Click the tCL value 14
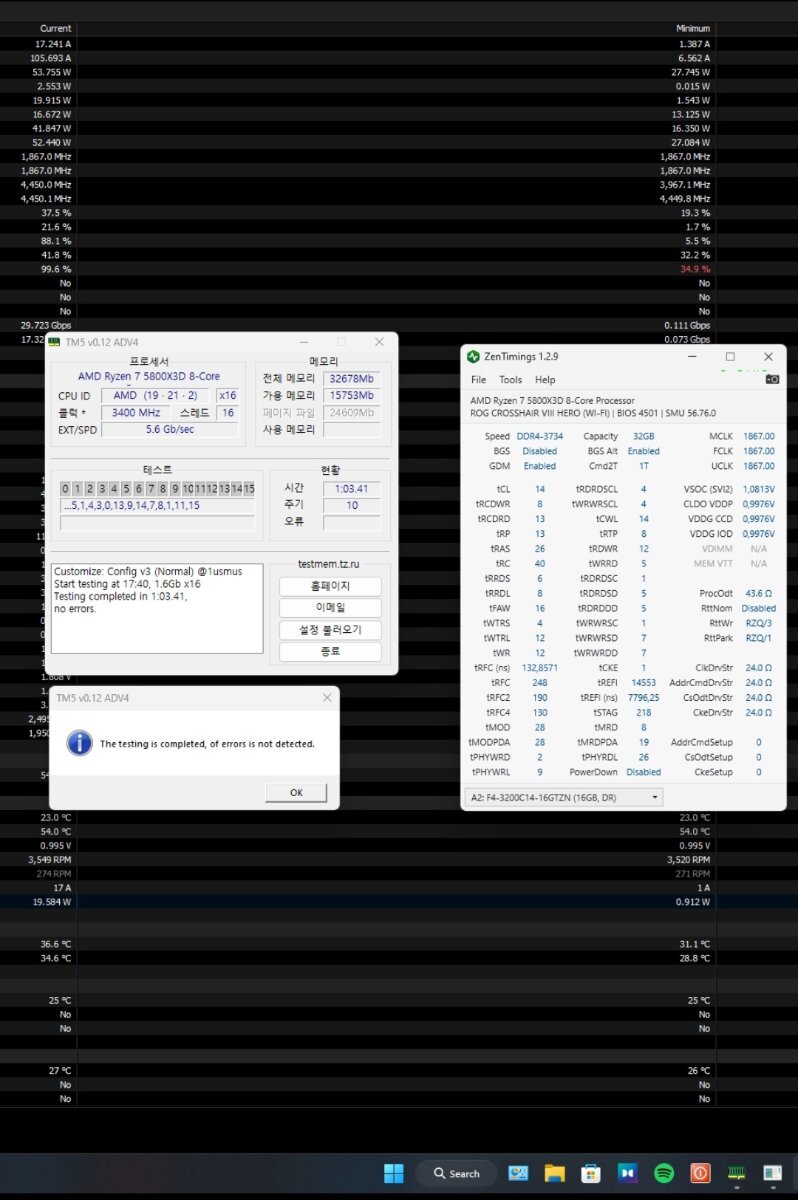Image resolution: width=798 pixels, height=1200 pixels. 540,489
